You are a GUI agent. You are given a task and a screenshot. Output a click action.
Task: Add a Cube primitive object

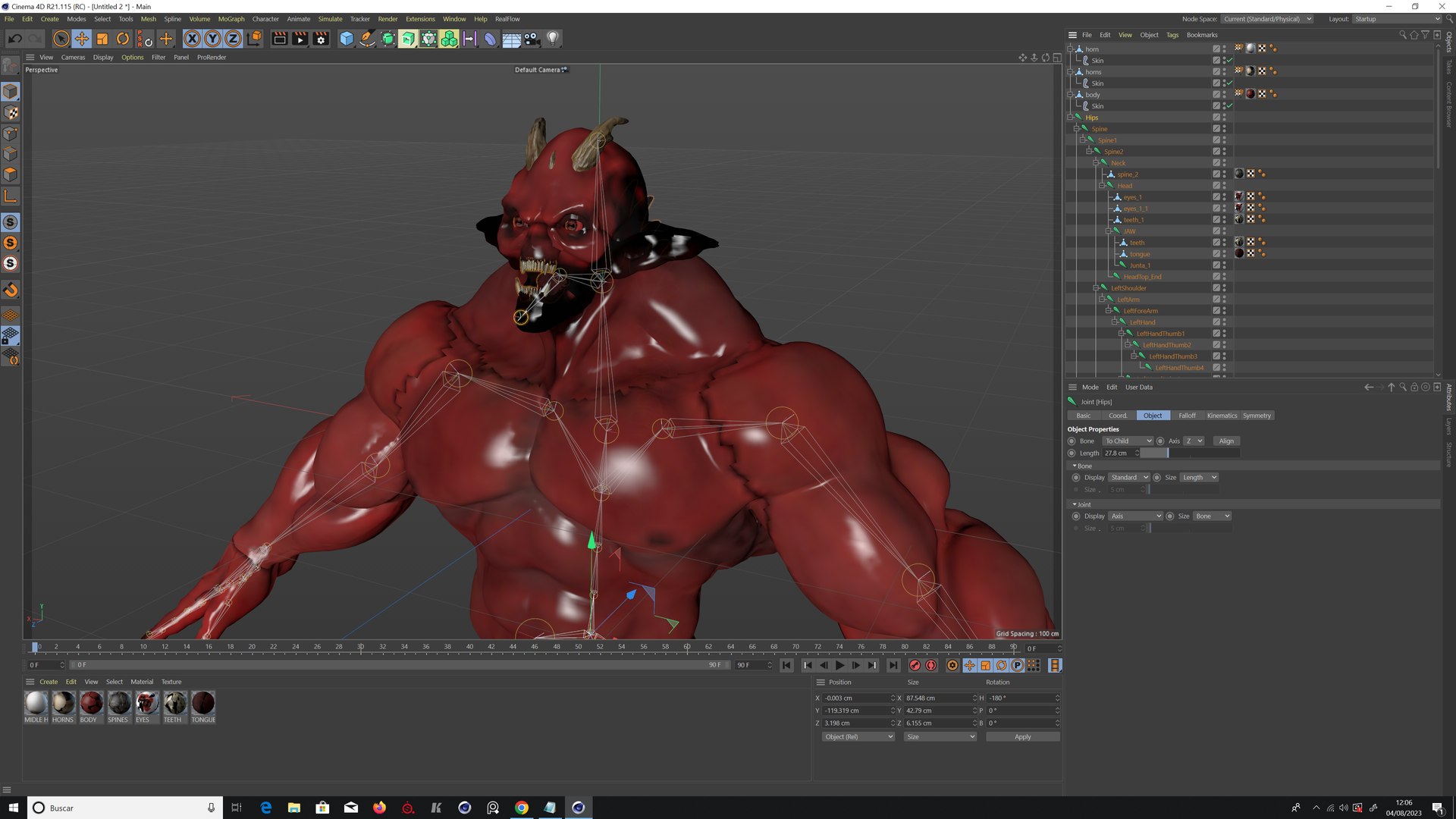point(347,39)
